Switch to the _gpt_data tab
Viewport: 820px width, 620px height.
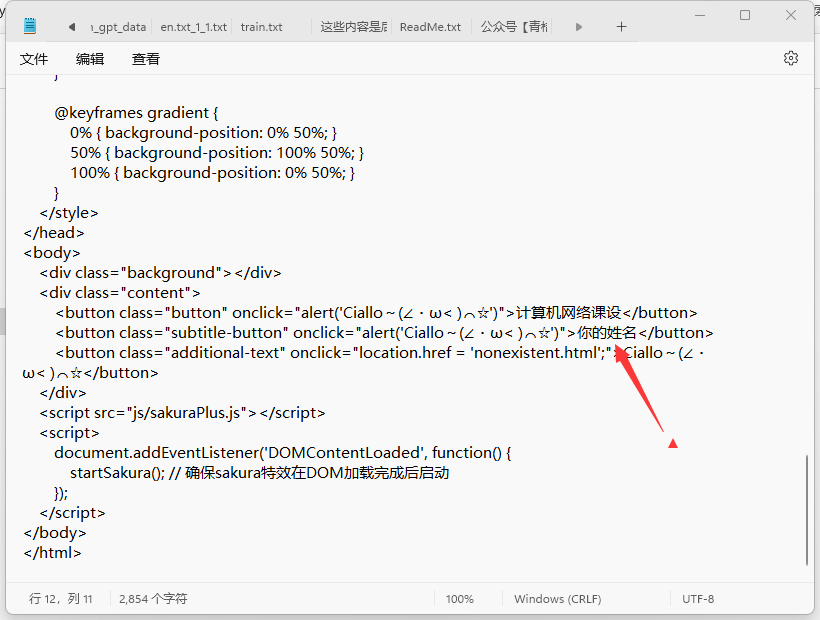point(118,27)
